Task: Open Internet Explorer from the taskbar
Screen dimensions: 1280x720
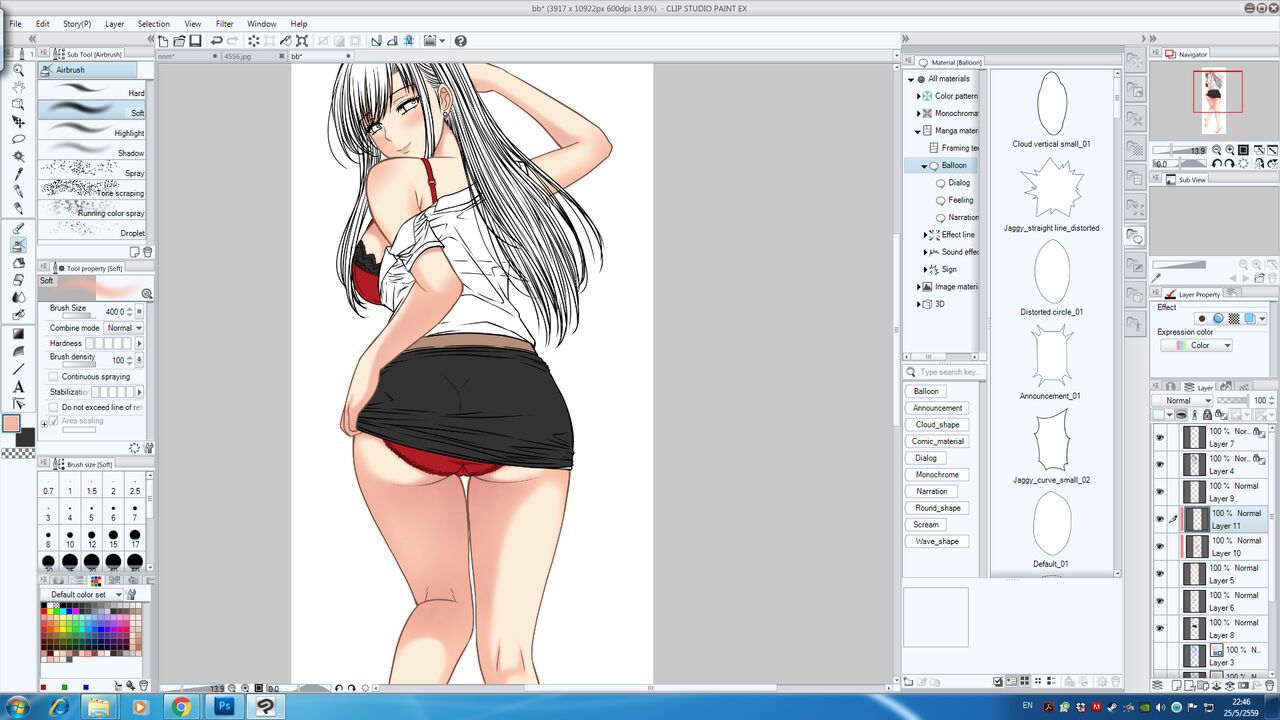Action: pos(60,707)
